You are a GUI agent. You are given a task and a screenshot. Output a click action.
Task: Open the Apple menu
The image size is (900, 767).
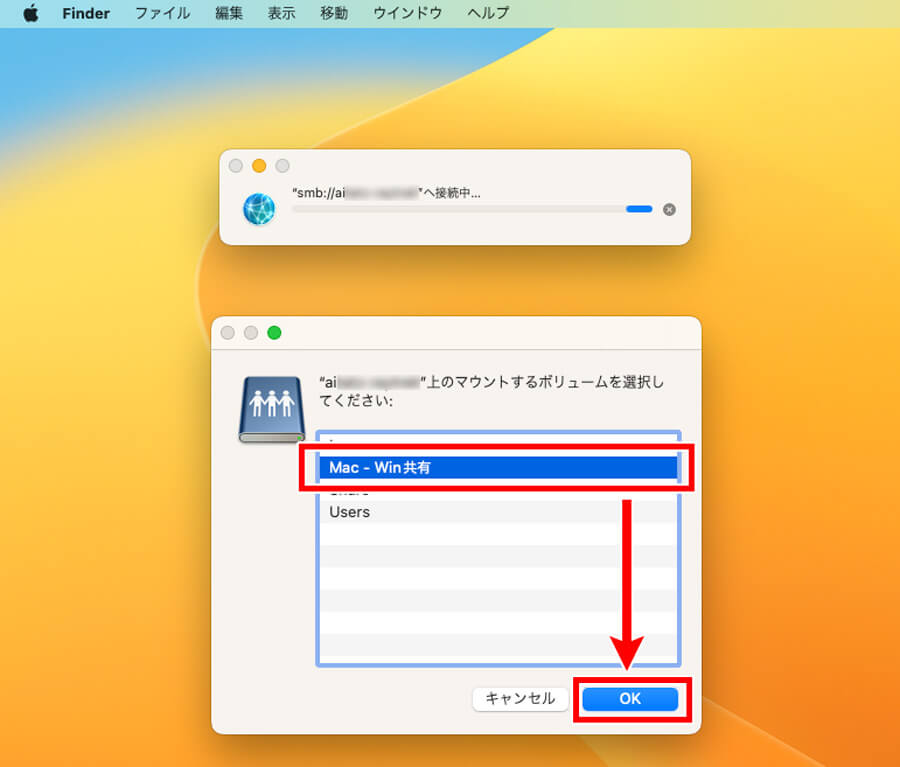click(x=31, y=13)
